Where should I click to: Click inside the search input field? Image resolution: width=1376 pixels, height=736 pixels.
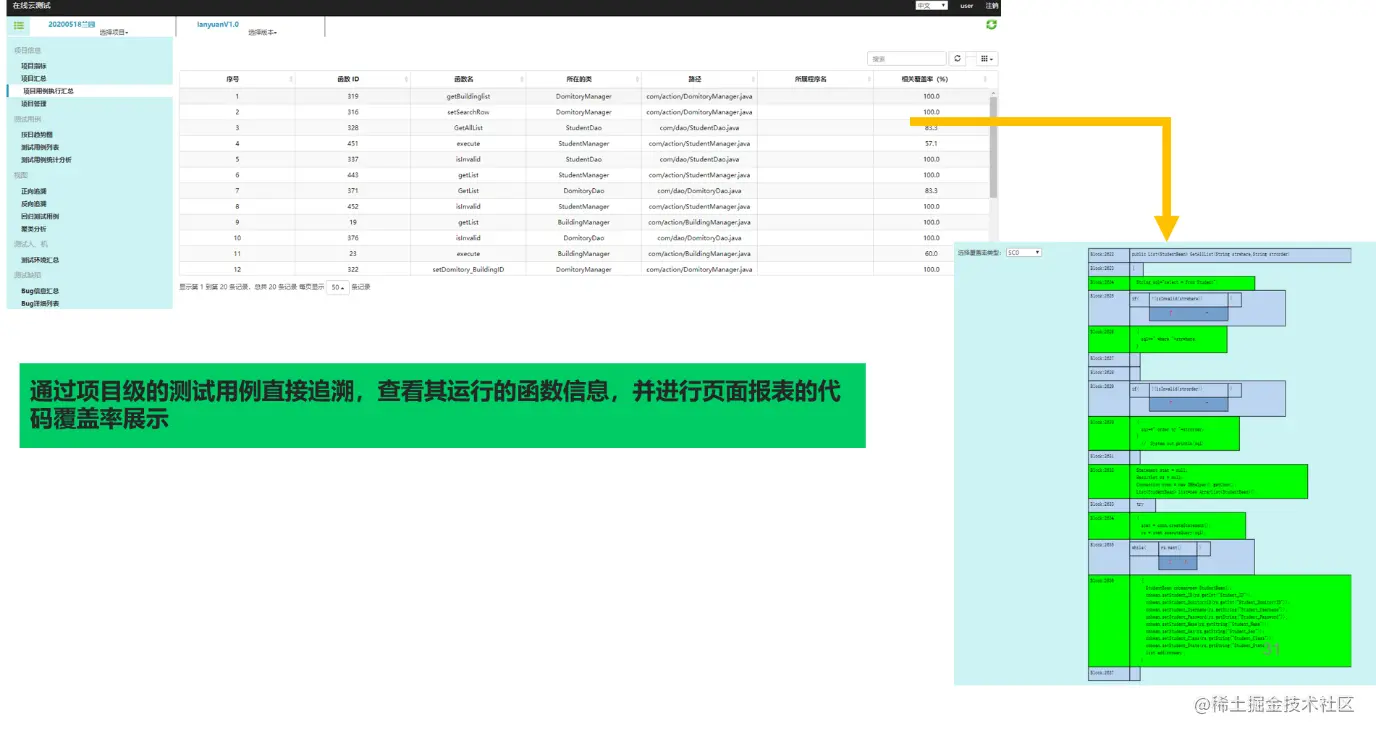[x=905, y=58]
